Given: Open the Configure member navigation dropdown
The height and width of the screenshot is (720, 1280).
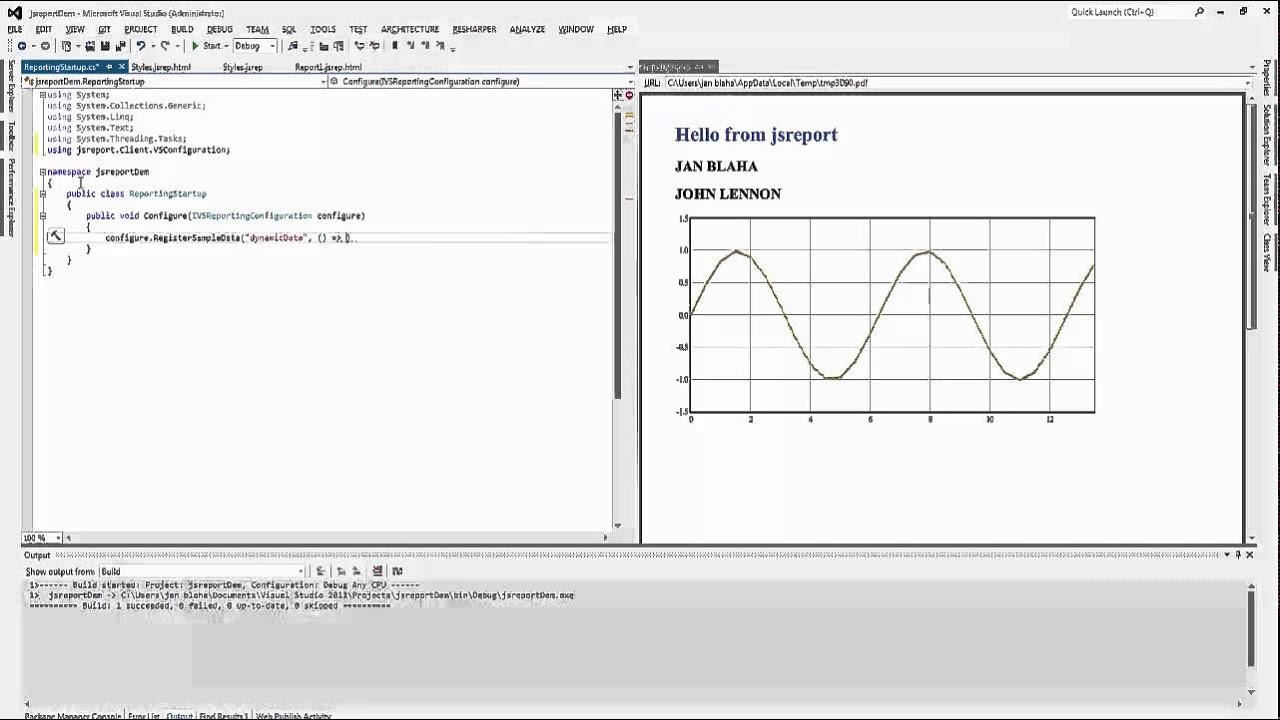Looking at the screenshot, I should point(481,81).
